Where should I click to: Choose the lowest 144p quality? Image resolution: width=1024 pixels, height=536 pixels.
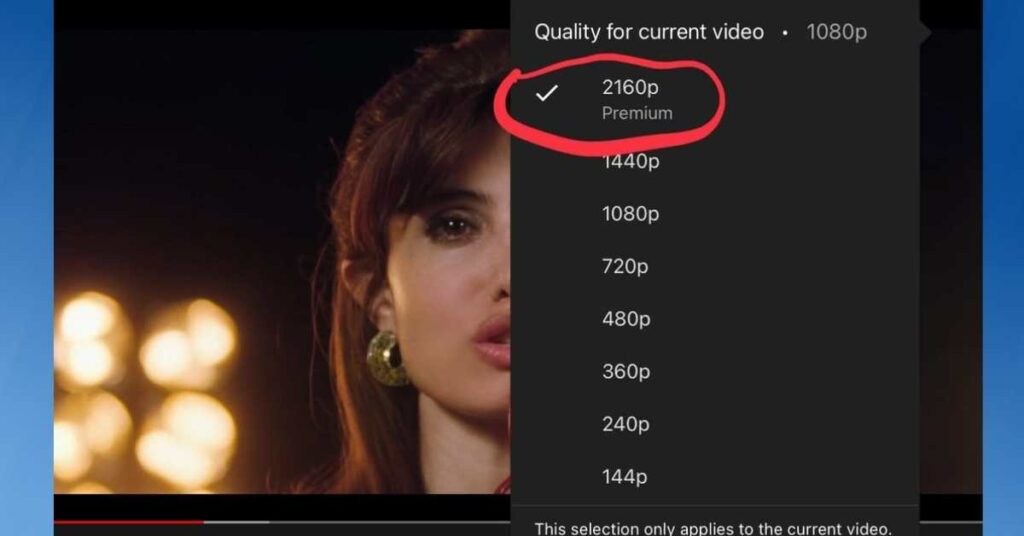714,477
